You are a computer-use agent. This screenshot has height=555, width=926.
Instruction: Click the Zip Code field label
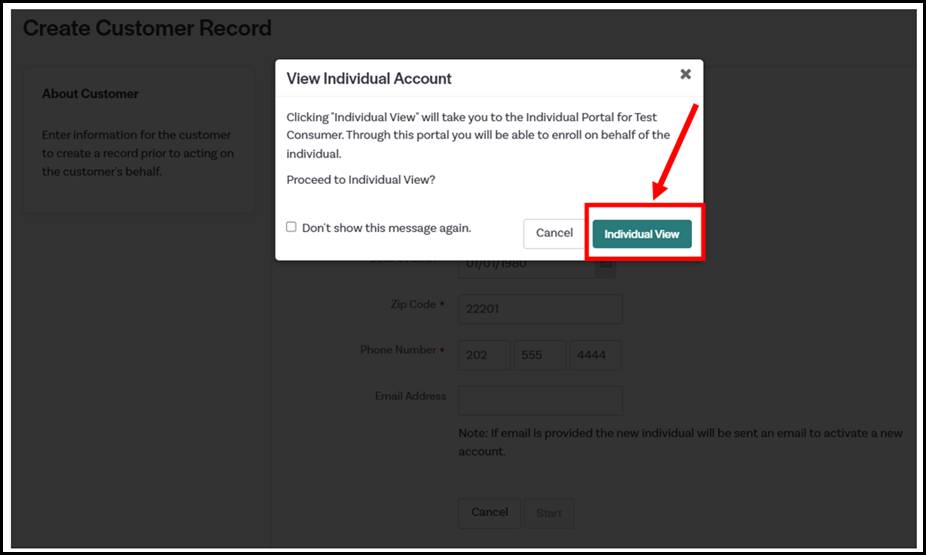(x=412, y=304)
